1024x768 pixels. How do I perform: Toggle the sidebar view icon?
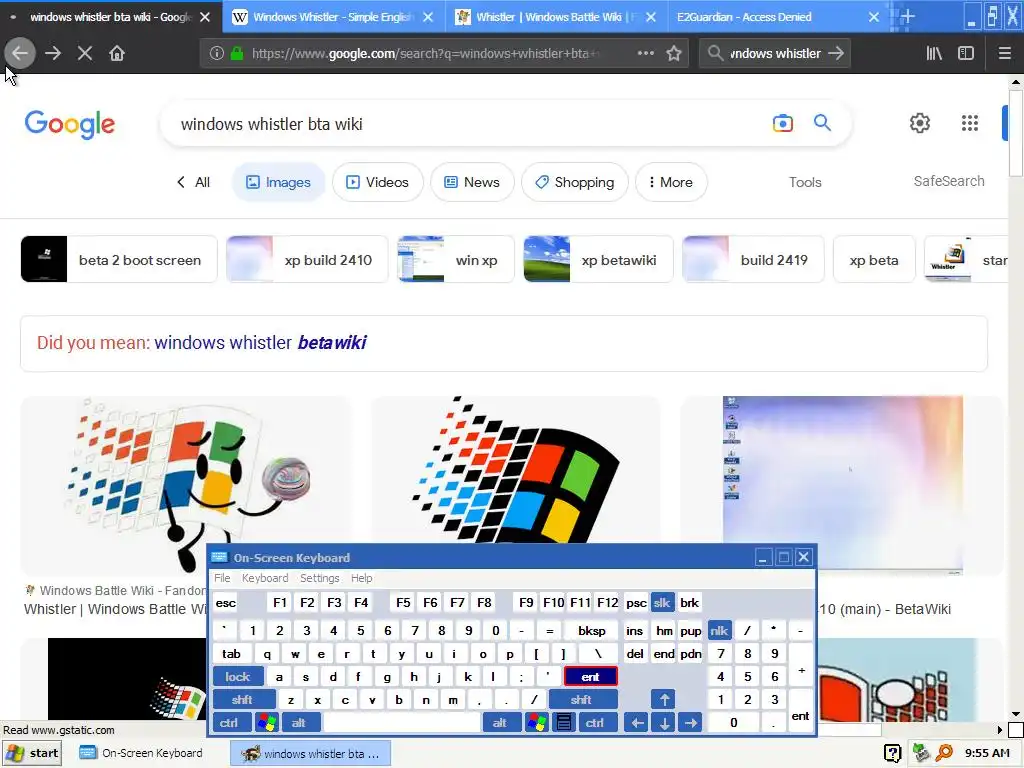[966, 53]
